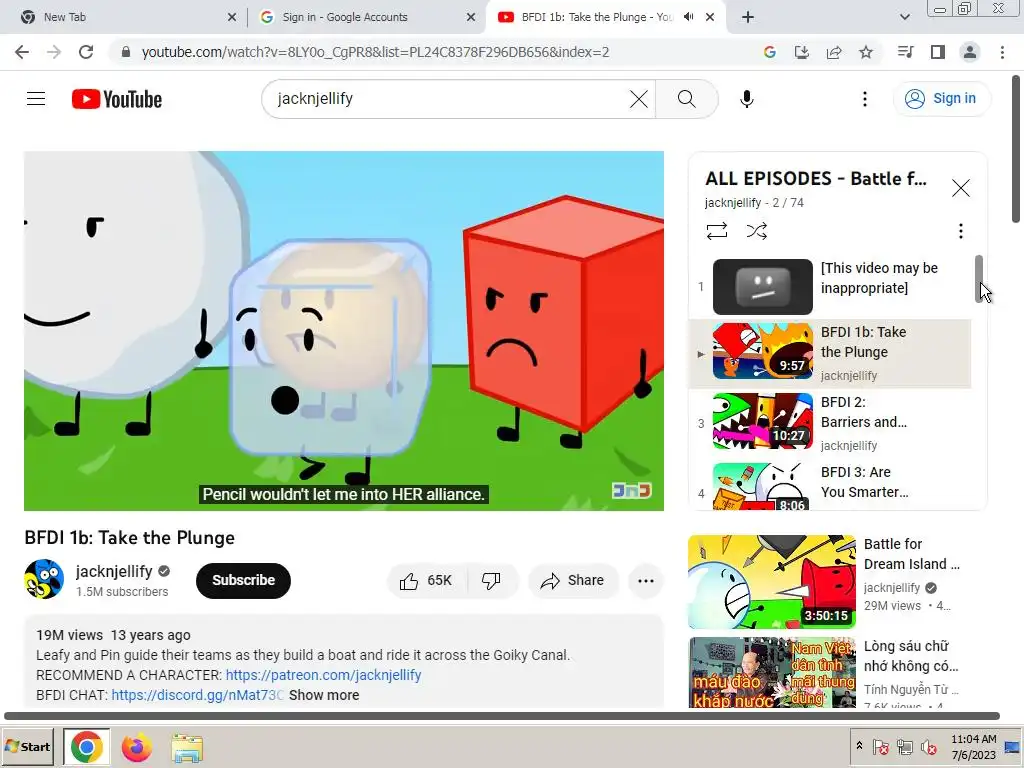Click the playlist panel scrollbar thumb
This screenshot has height=768, width=1024.
tap(978, 278)
